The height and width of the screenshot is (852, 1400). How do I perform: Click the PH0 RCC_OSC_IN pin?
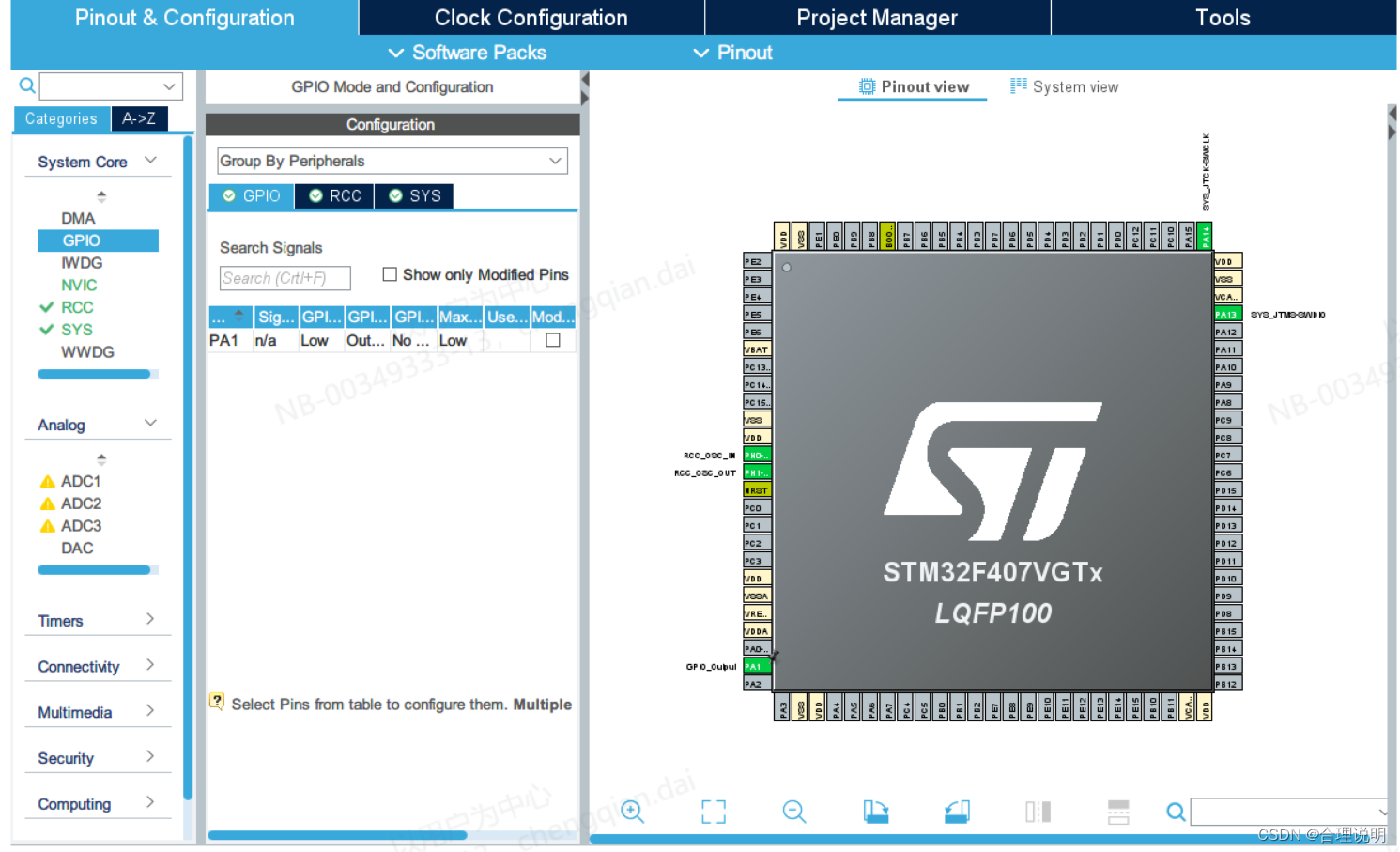coord(757,456)
